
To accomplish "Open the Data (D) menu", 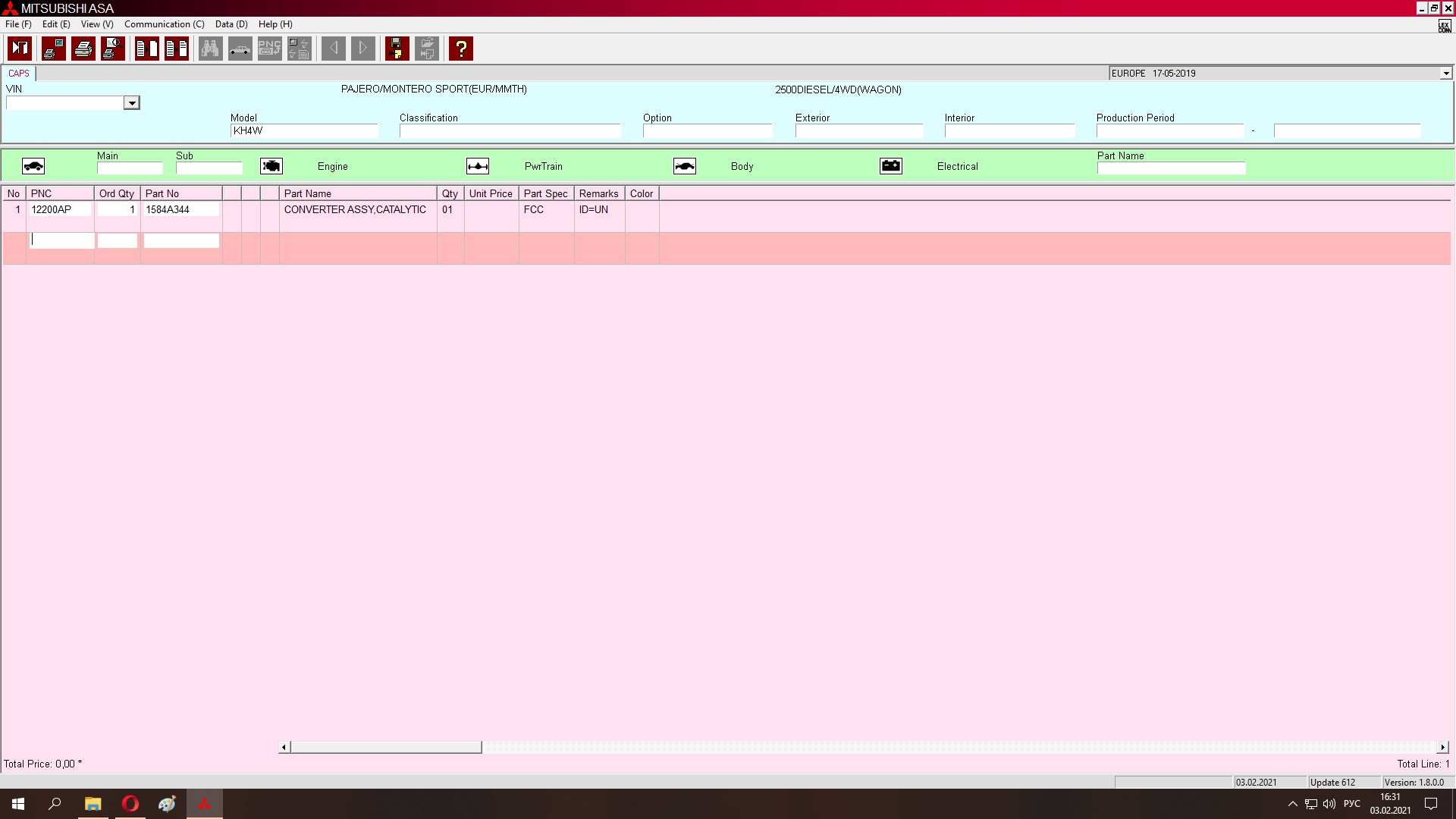I will (x=231, y=24).
